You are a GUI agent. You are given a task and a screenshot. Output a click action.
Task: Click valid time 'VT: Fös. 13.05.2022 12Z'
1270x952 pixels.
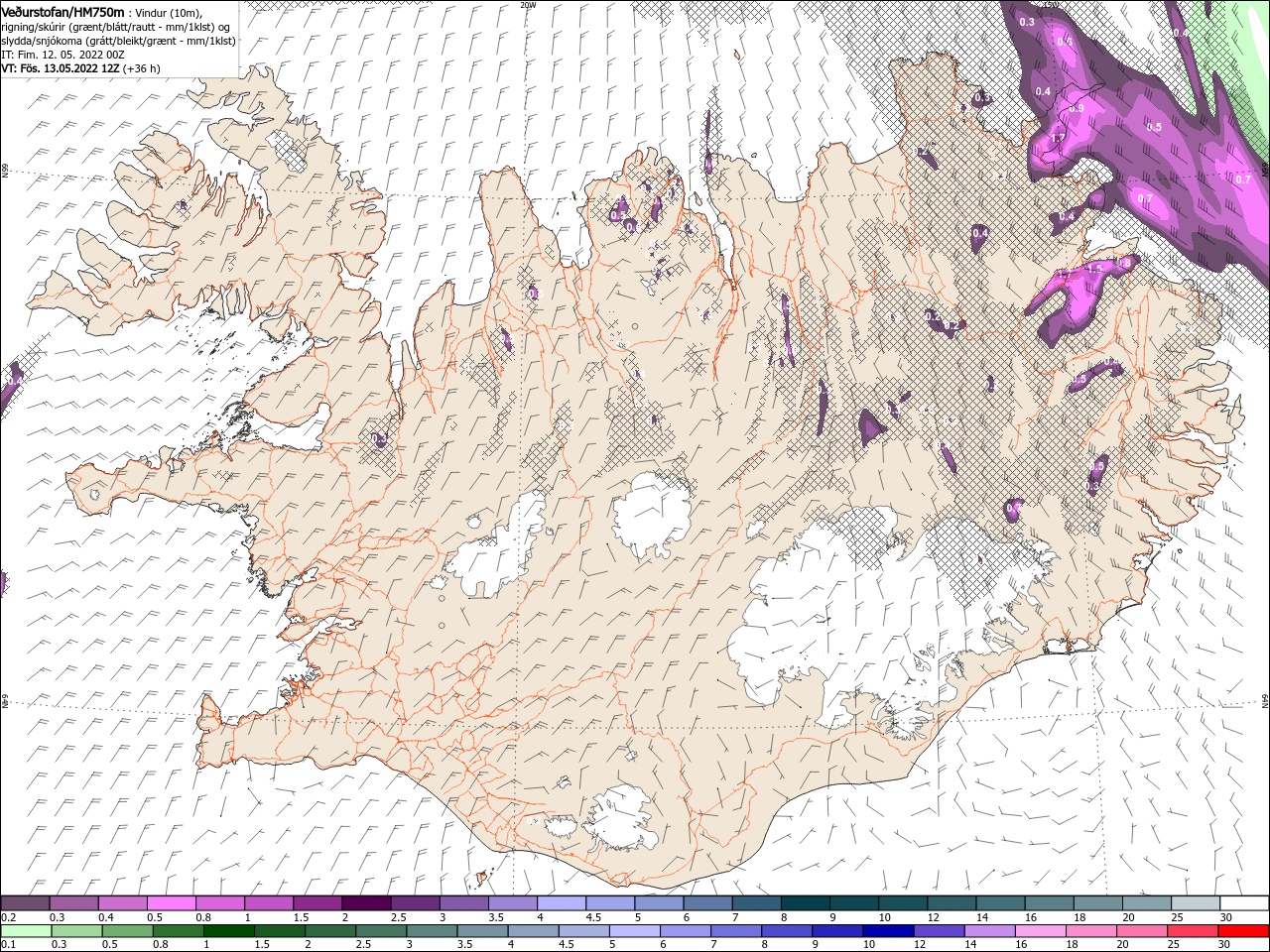(x=61, y=68)
